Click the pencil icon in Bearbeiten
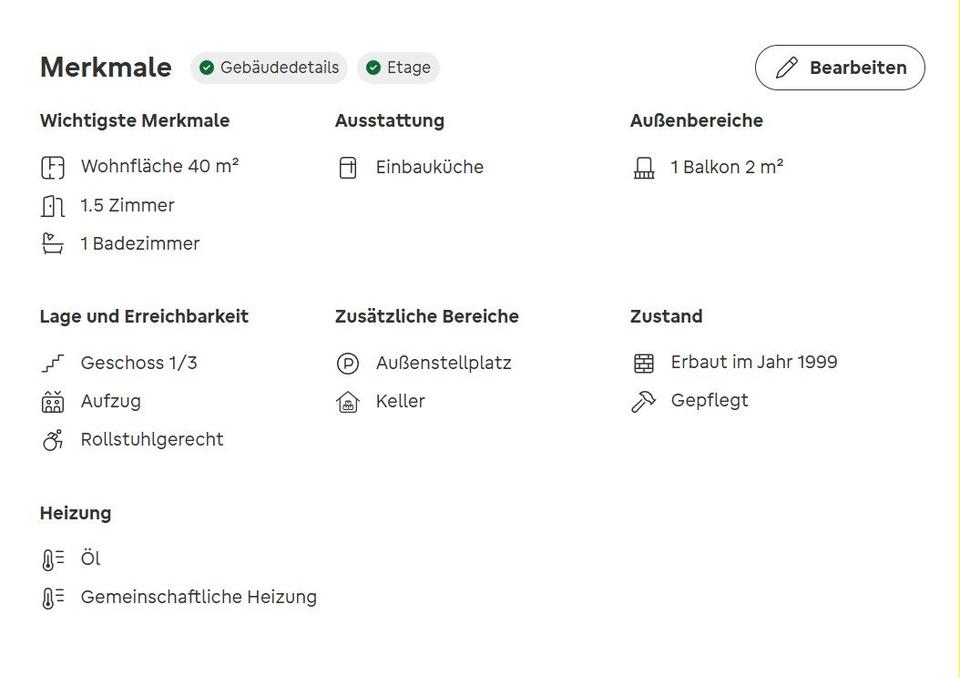The image size is (960, 678). [x=787, y=67]
